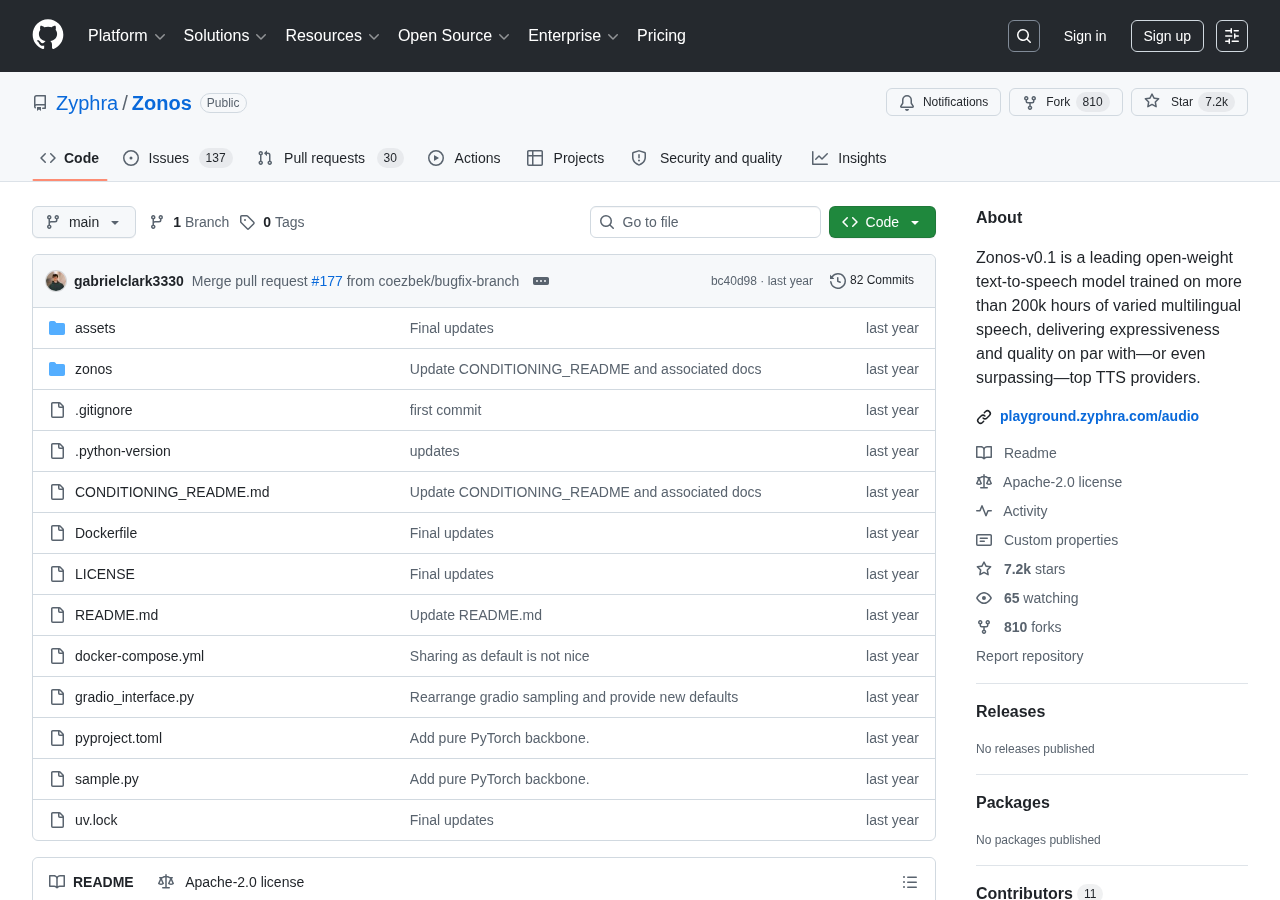1280x900 pixels.
Task: Switch to the Code tab
Action: [70, 158]
